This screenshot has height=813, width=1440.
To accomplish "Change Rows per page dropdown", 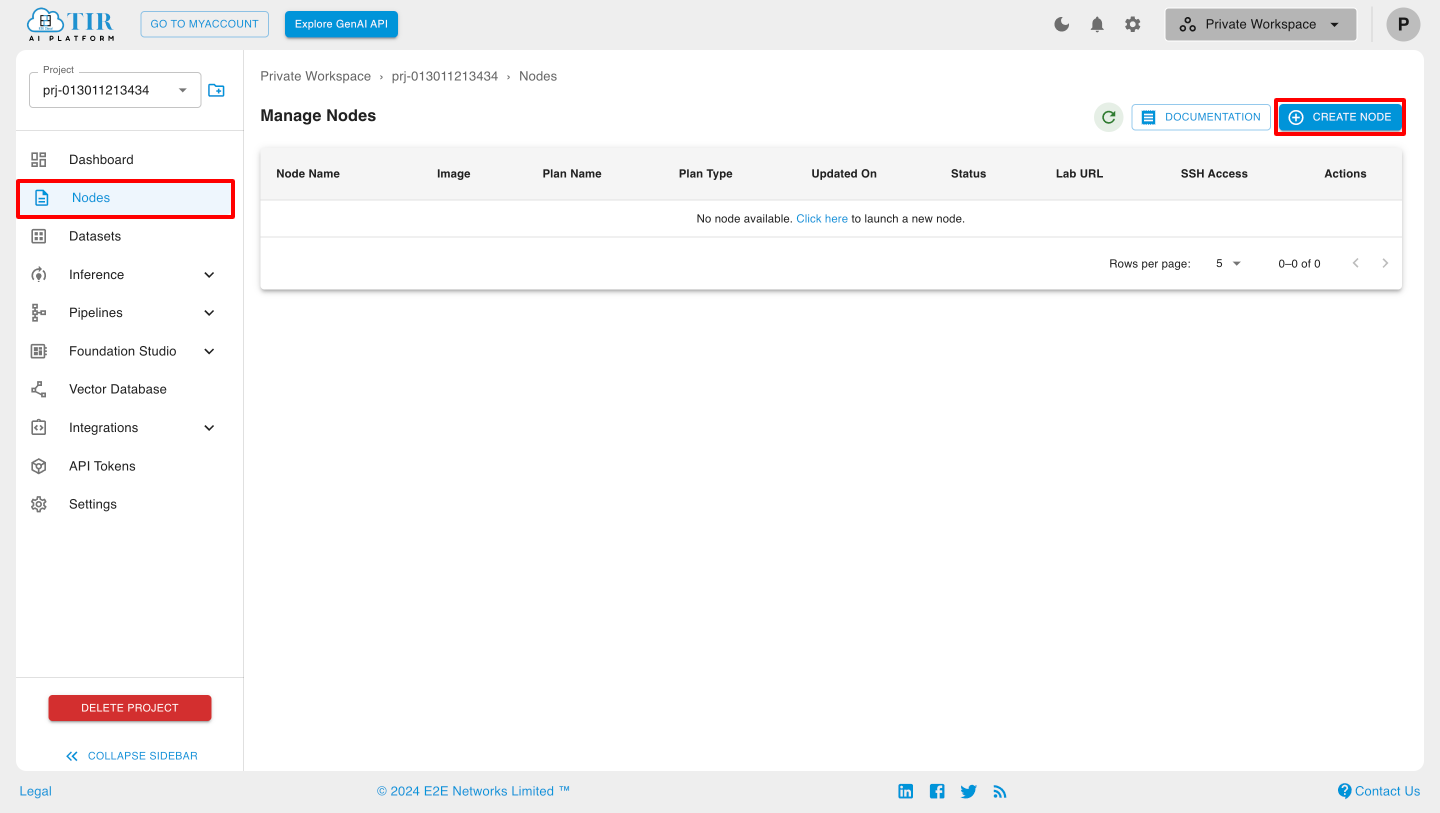I will point(1227,264).
